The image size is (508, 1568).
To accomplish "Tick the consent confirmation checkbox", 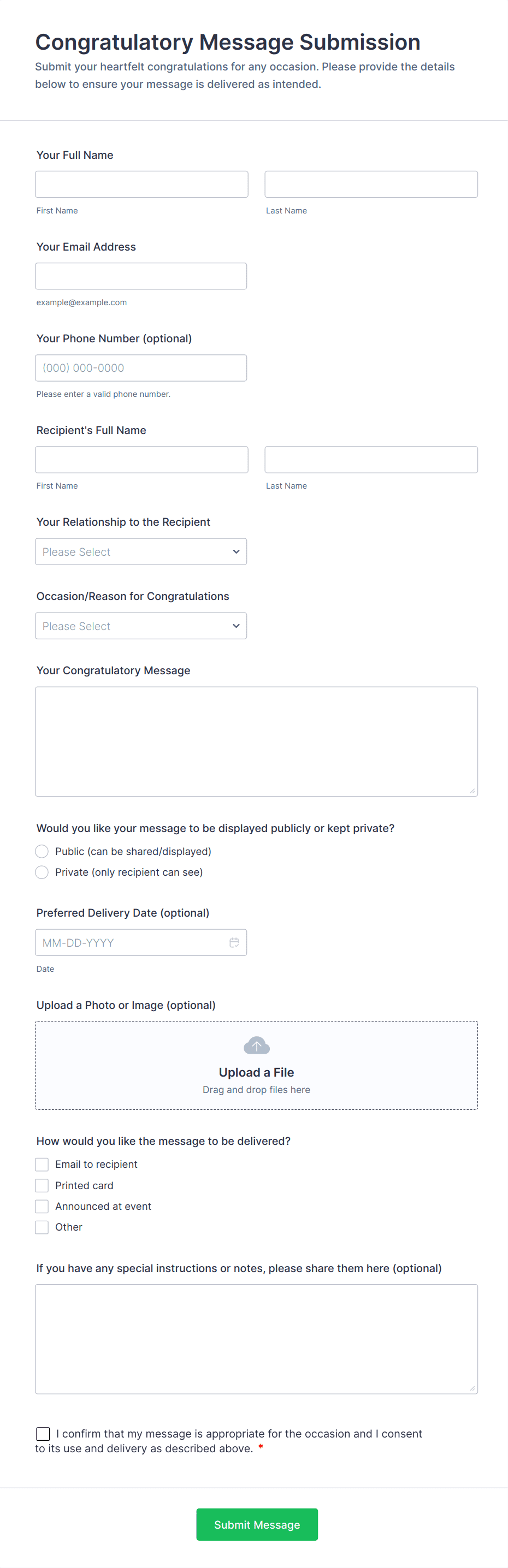I will pyautogui.click(x=43, y=1434).
